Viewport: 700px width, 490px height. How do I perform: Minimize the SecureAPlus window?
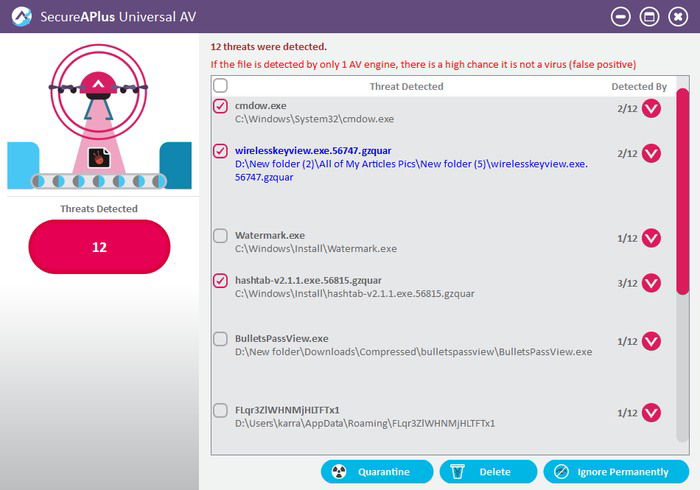(621, 17)
